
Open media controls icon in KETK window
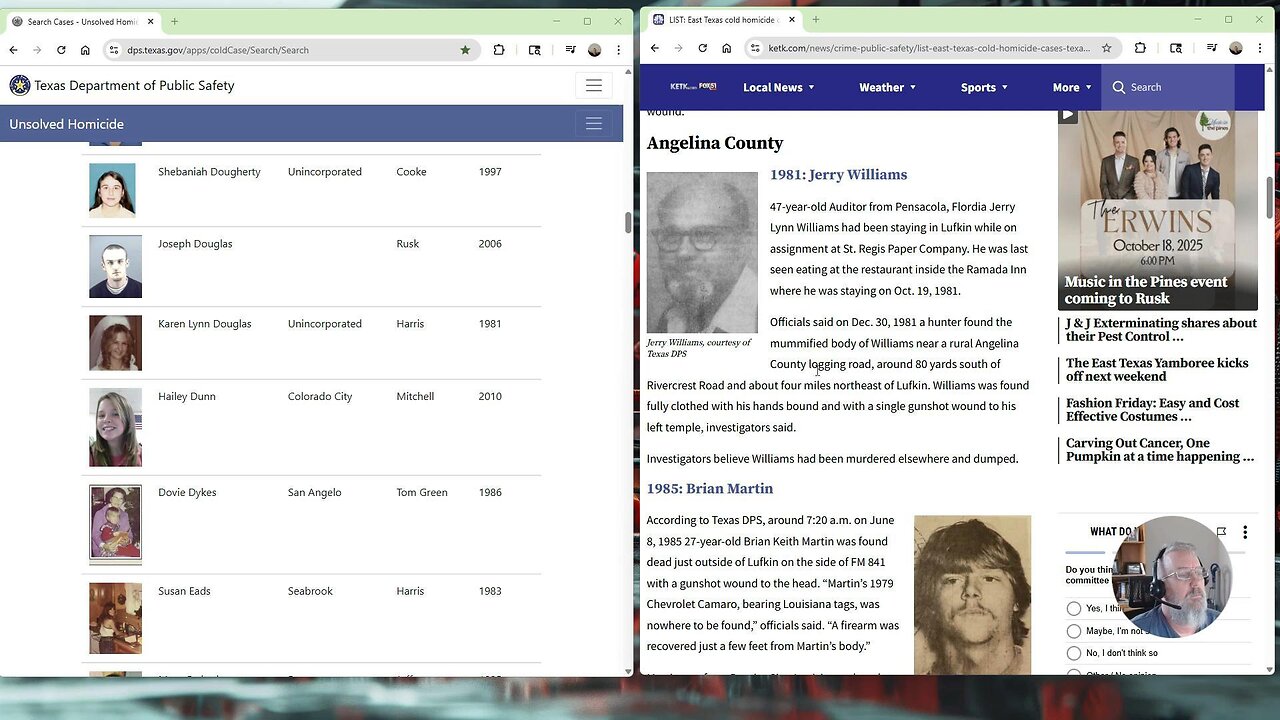[1211, 48]
